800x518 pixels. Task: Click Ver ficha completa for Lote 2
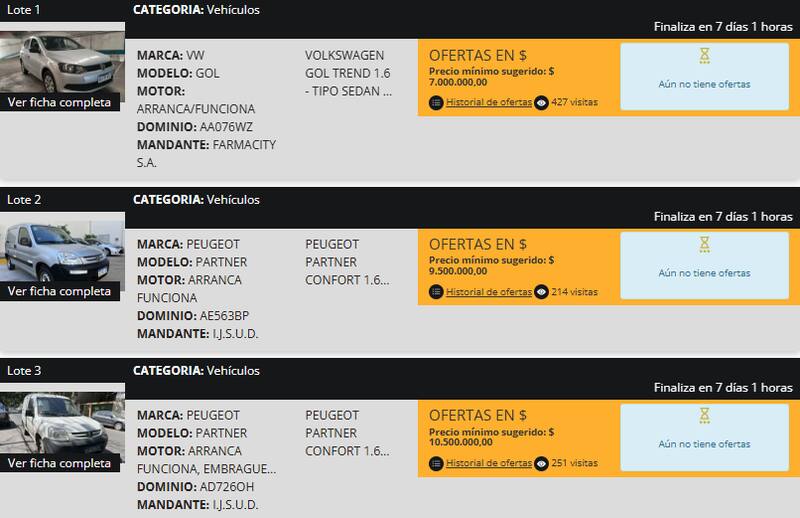pyautogui.click(x=59, y=292)
